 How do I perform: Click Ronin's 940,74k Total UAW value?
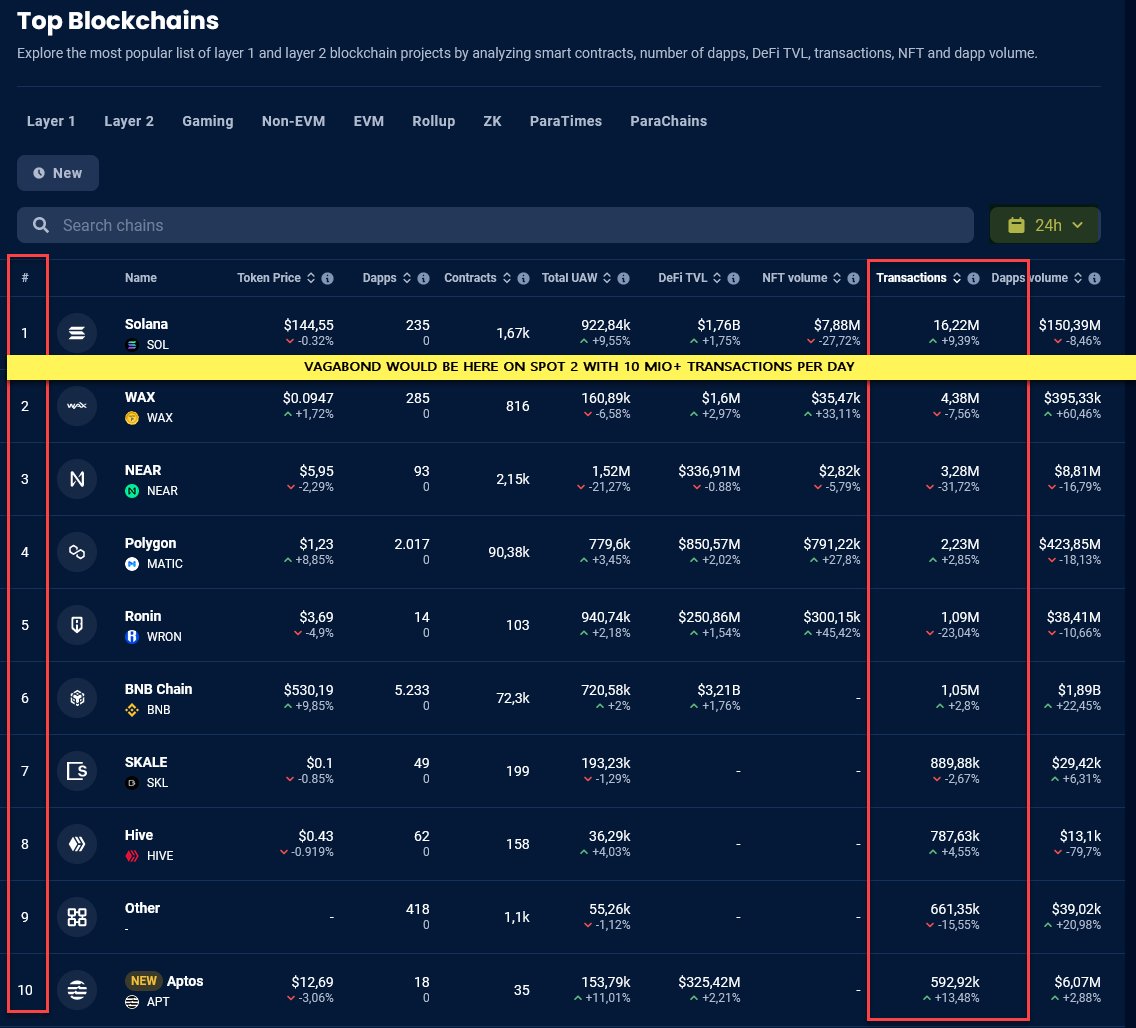point(606,617)
